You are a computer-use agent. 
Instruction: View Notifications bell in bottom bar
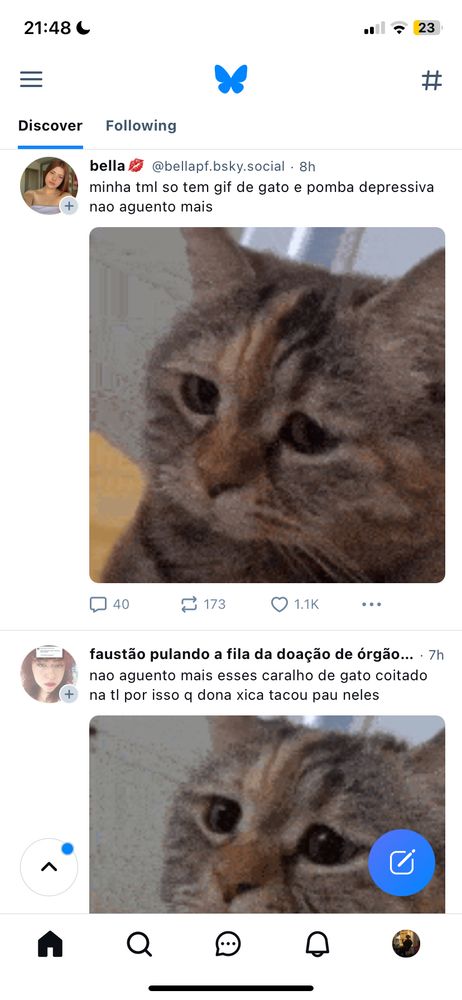317,944
